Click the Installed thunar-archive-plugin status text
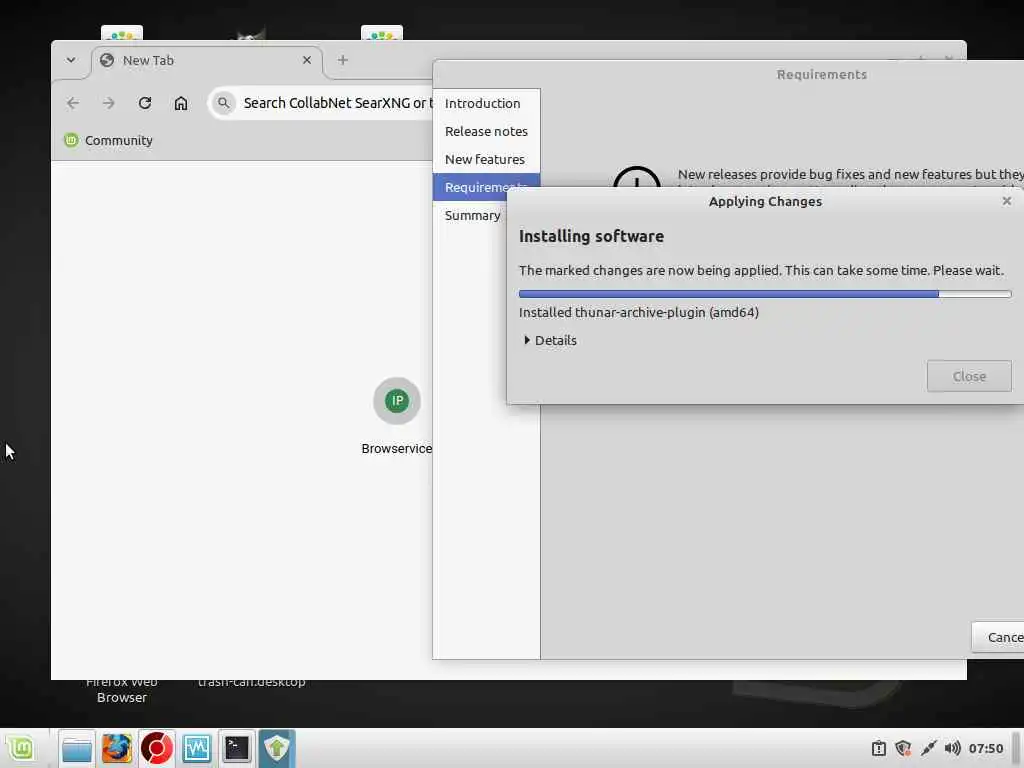This screenshot has height=768, width=1024. point(639,313)
